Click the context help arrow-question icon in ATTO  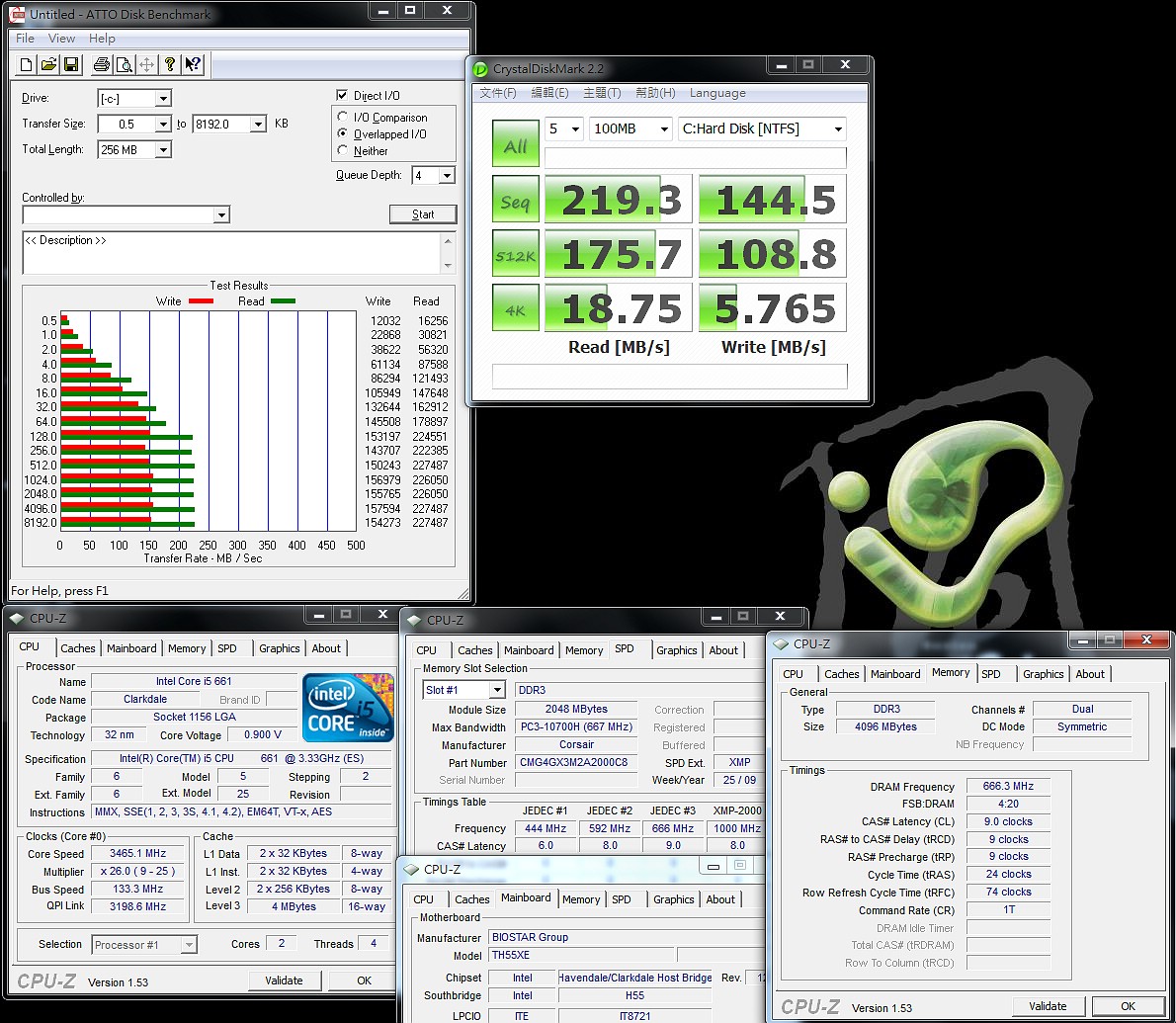tap(193, 64)
